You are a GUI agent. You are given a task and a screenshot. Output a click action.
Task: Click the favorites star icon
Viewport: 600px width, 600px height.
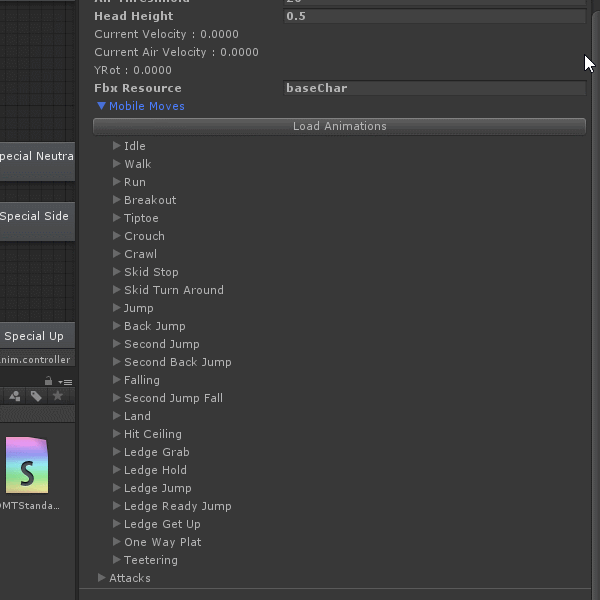tap(57, 397)
